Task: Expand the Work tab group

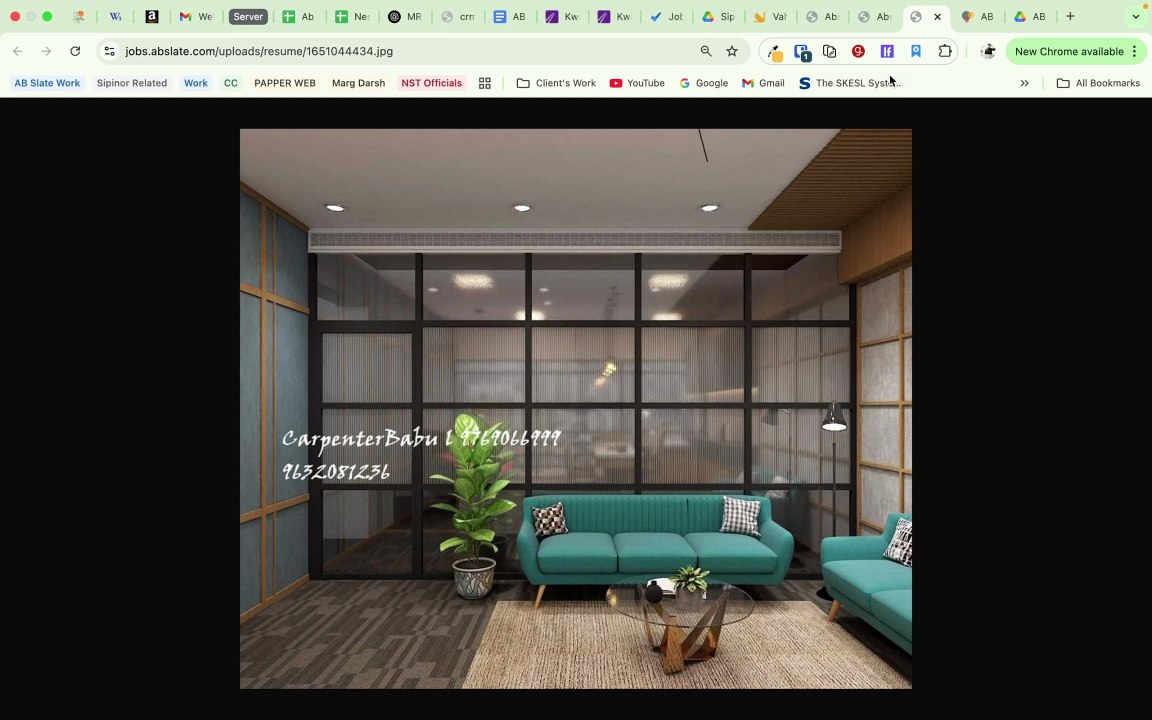Action: click(195, 83)
